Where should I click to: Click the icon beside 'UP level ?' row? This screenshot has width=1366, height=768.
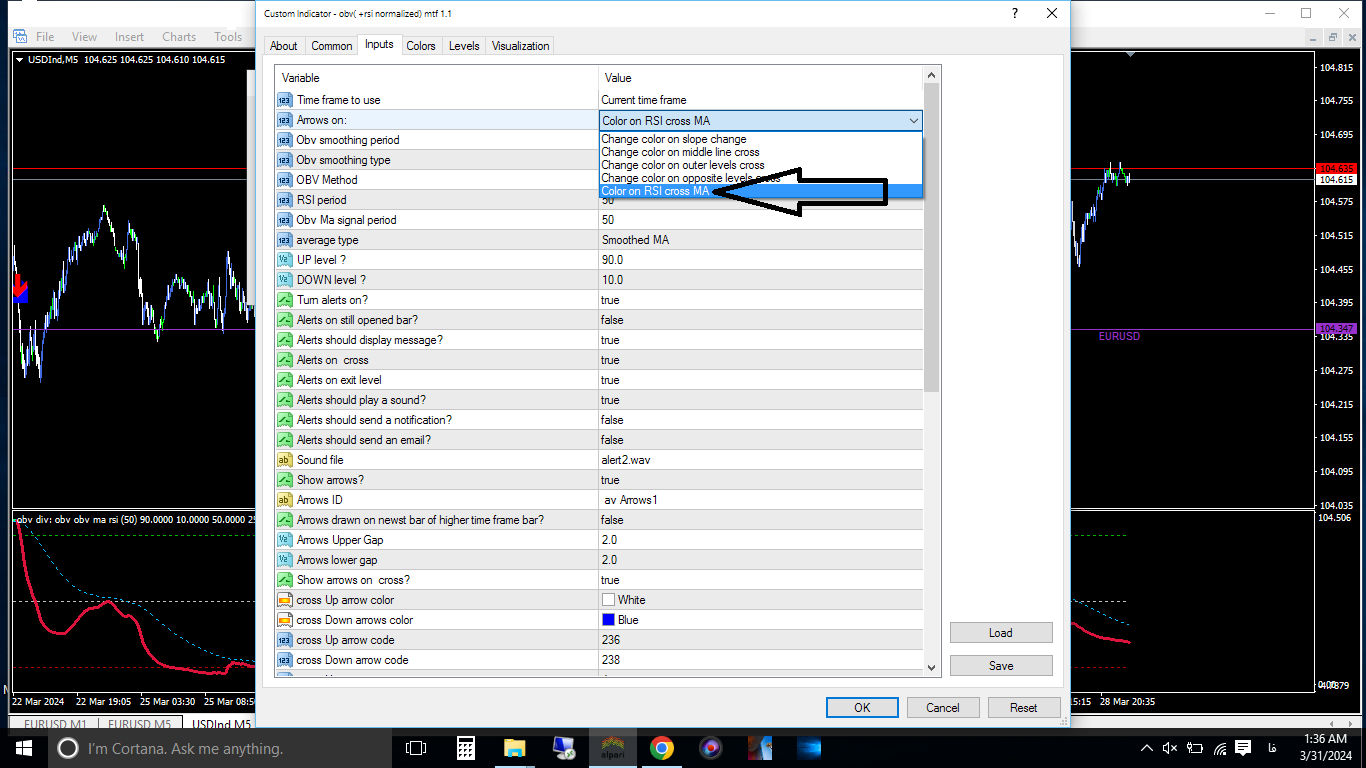pyautogui.click(x=284, y=260)
